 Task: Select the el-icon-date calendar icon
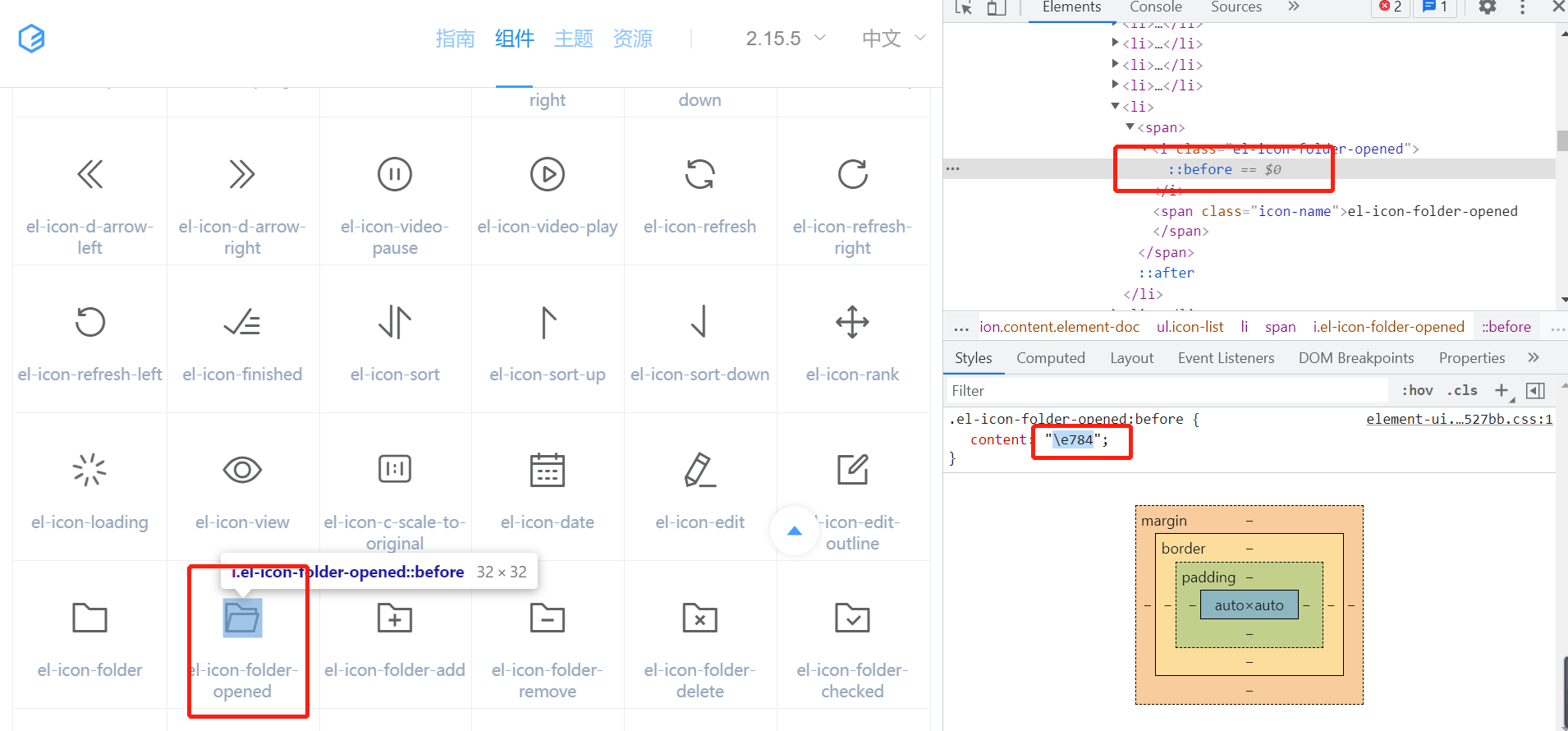click(548, 470)
